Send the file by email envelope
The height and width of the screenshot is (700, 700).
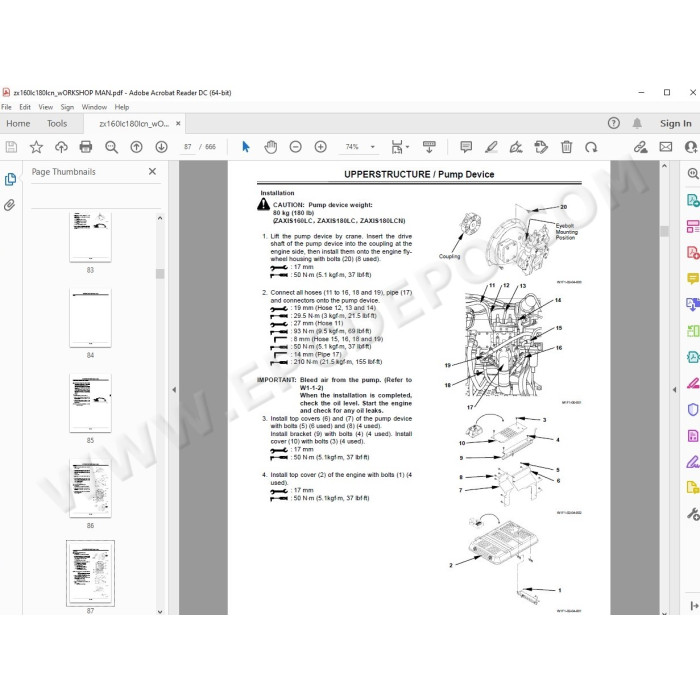coord(666,147)
